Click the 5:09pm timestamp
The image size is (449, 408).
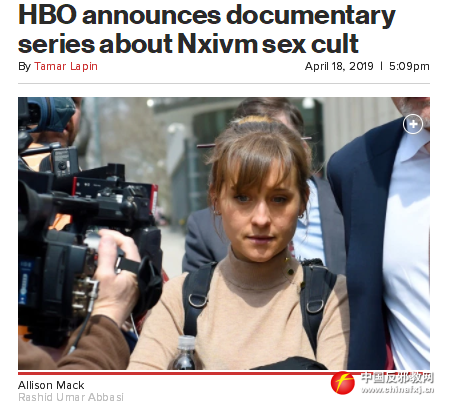pyautogui.click(x=409, y=66)
